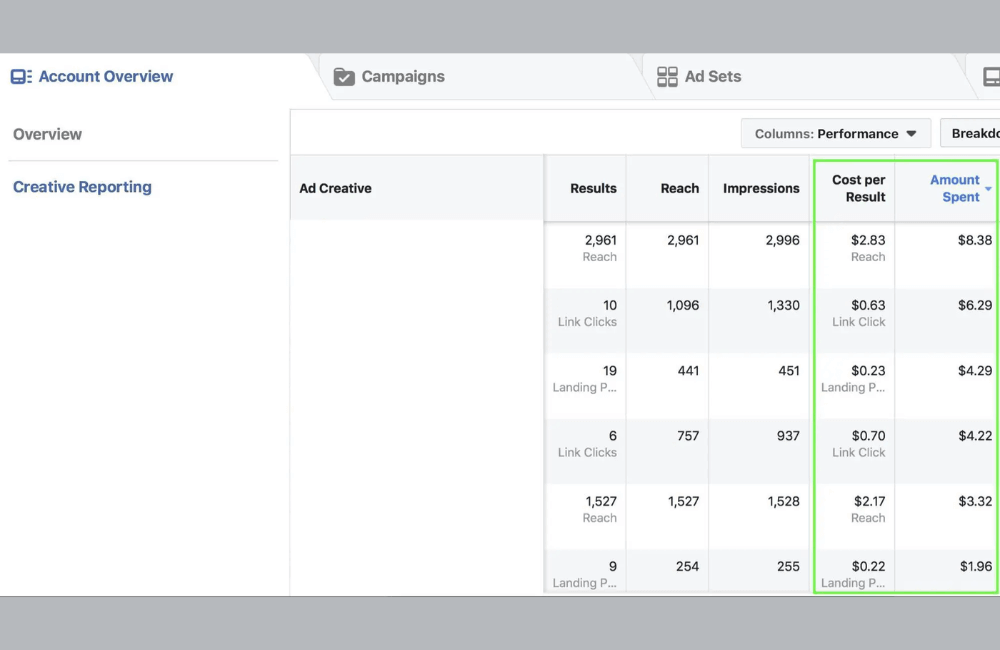
Task: Click the row showing 19 Landing Page results
Action: 700,378
